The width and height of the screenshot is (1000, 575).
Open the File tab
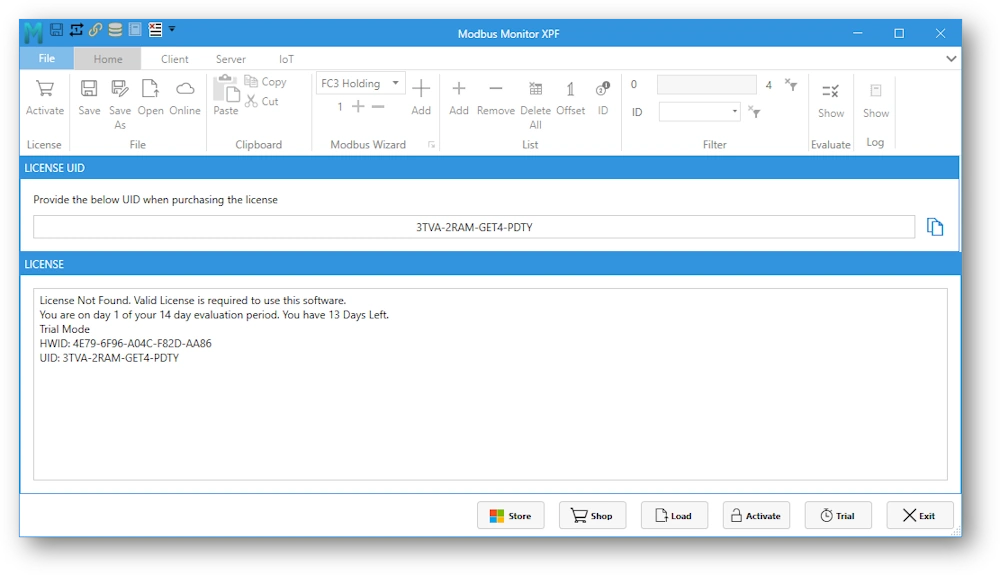point(47,58)
